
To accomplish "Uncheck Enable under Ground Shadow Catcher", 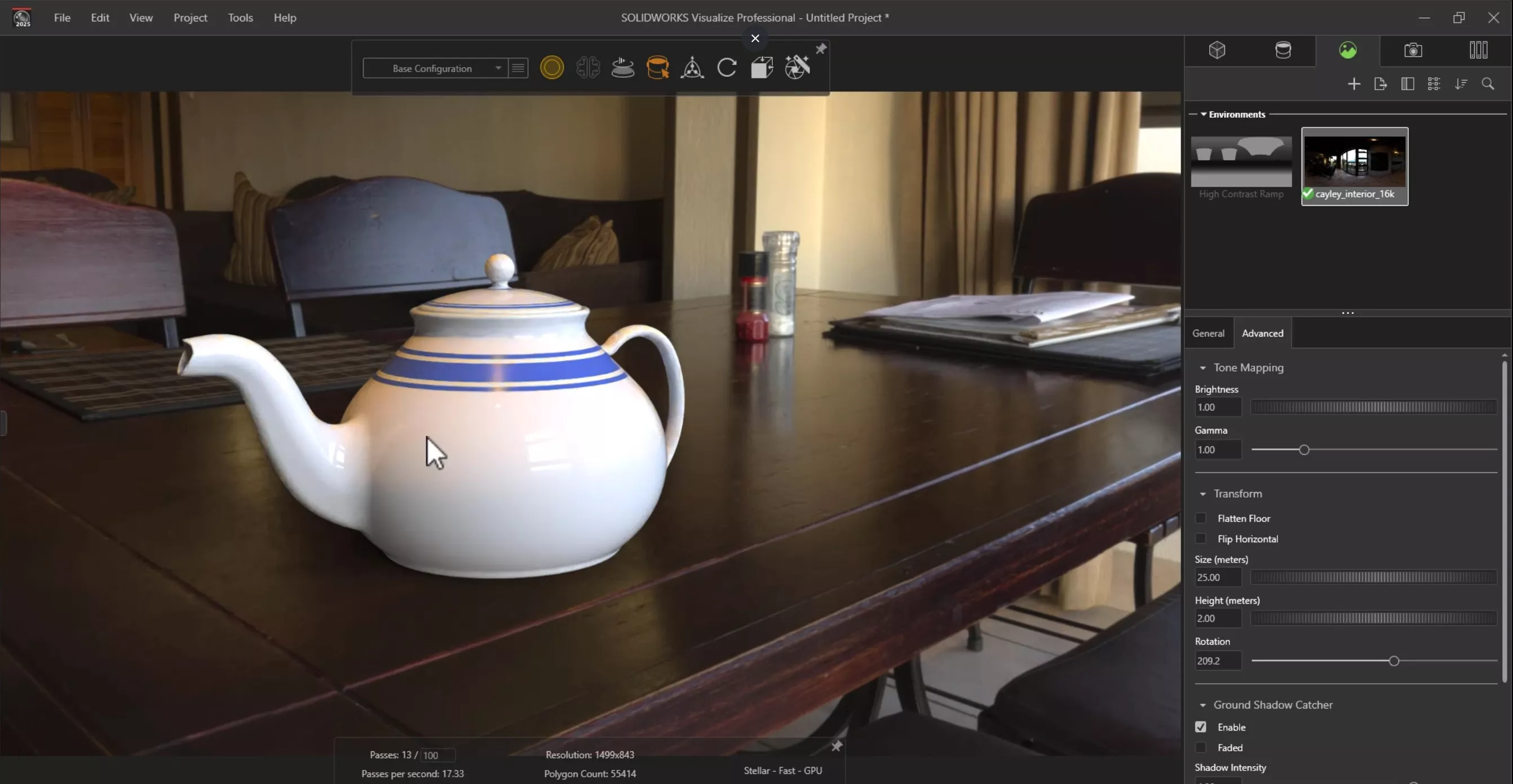I will tap(1200, 727).
